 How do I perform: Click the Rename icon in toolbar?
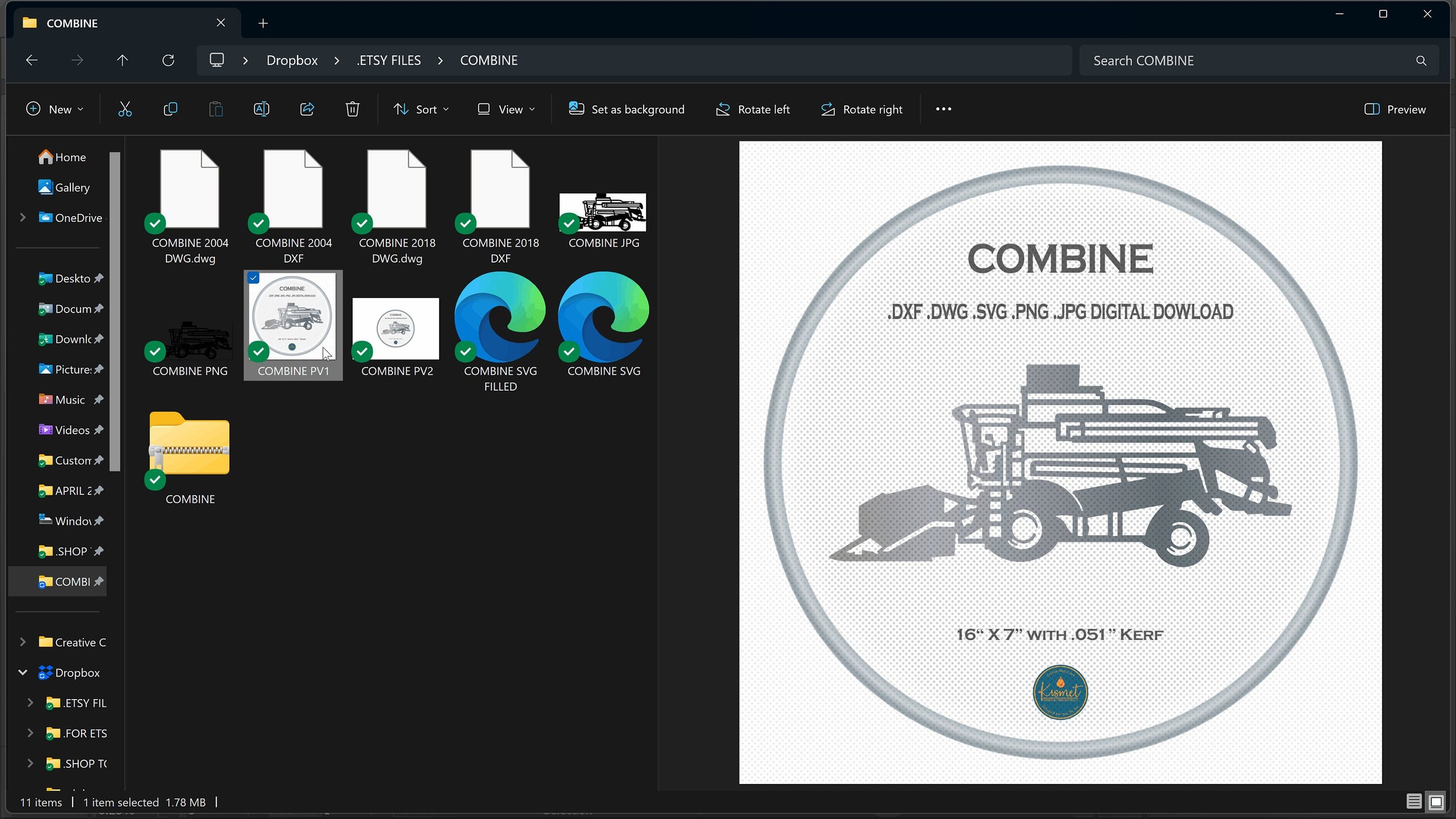261,109
